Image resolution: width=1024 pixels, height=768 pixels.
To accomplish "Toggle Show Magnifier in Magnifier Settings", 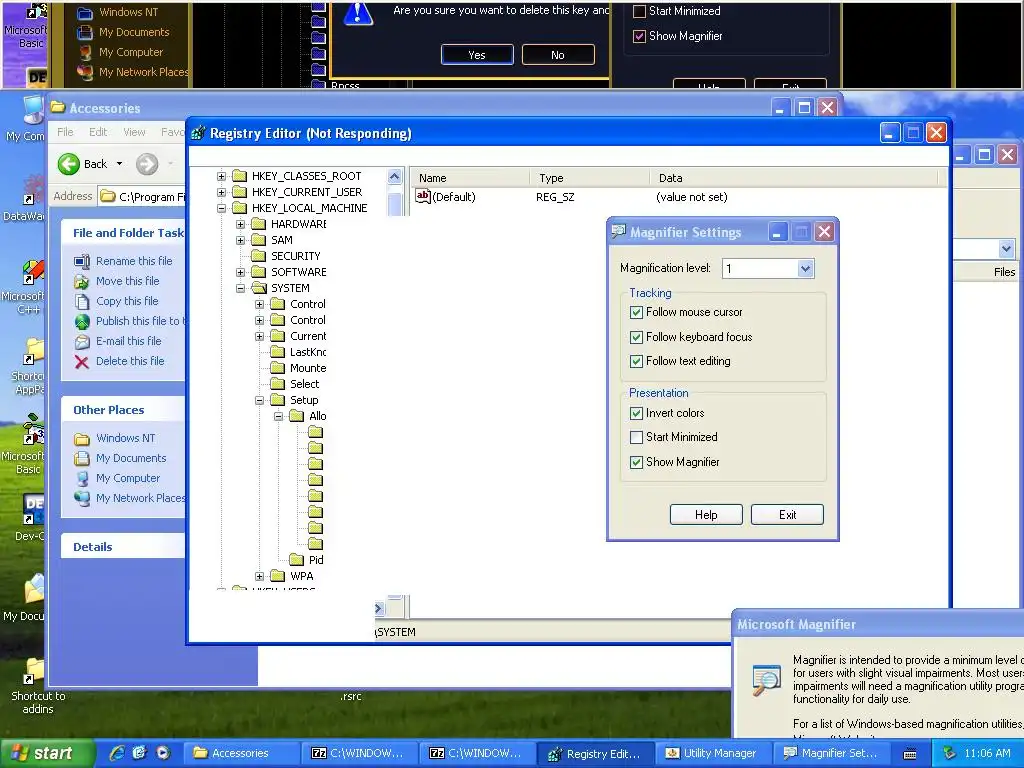I will [x=636, y=462].
